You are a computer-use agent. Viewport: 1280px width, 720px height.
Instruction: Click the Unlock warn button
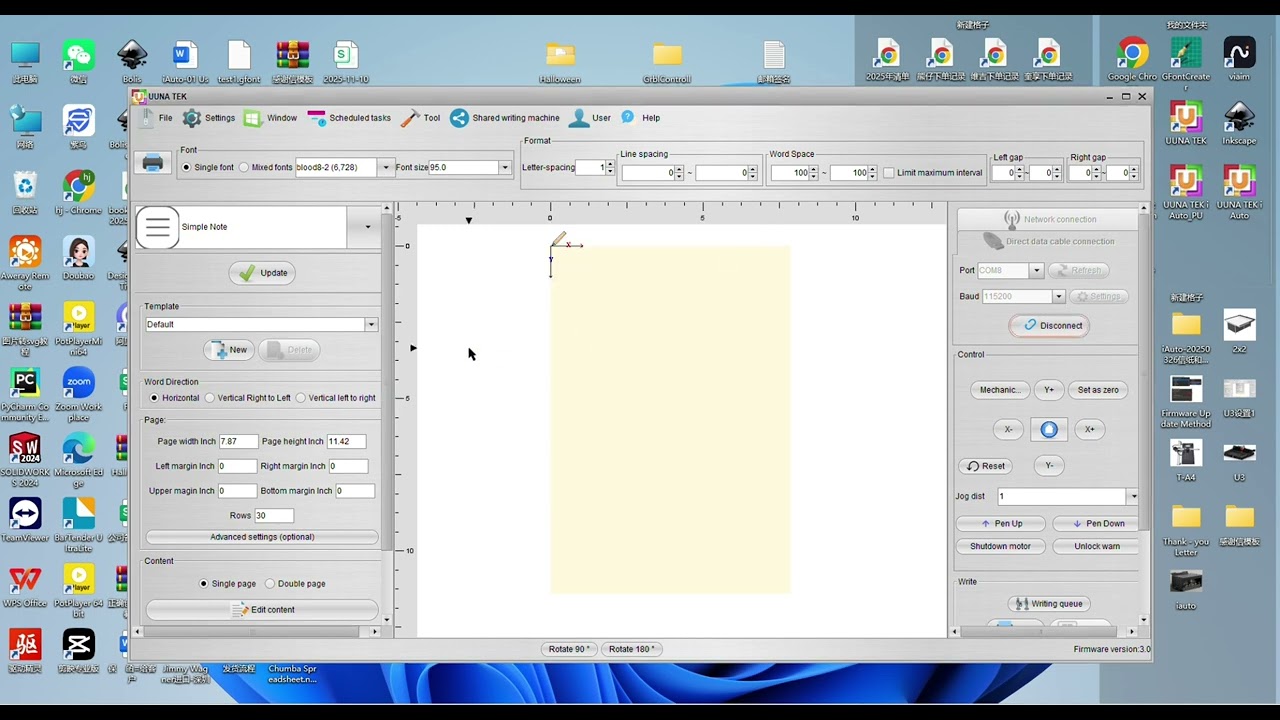click(1097, 547)
